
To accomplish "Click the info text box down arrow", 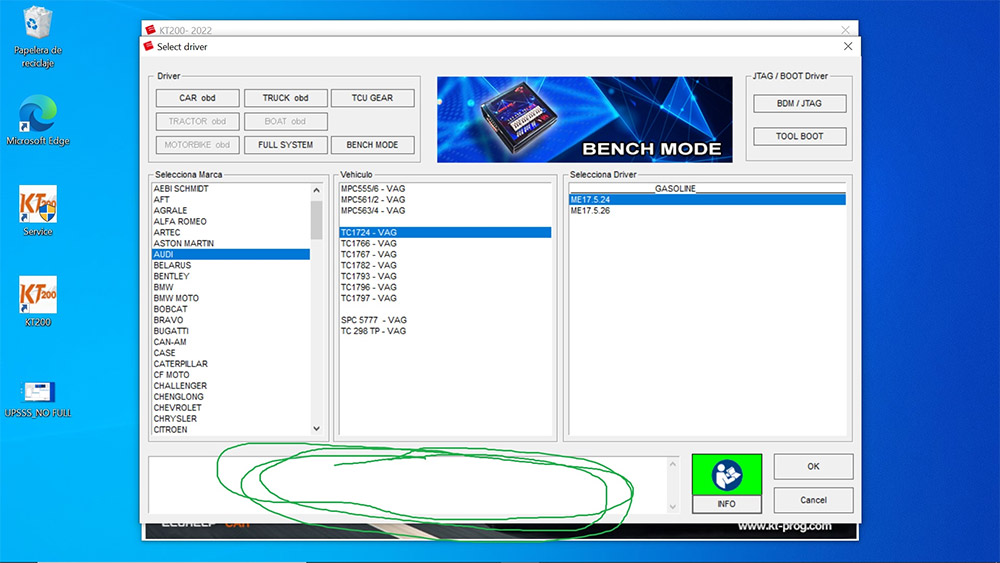I will pos(672,506).
